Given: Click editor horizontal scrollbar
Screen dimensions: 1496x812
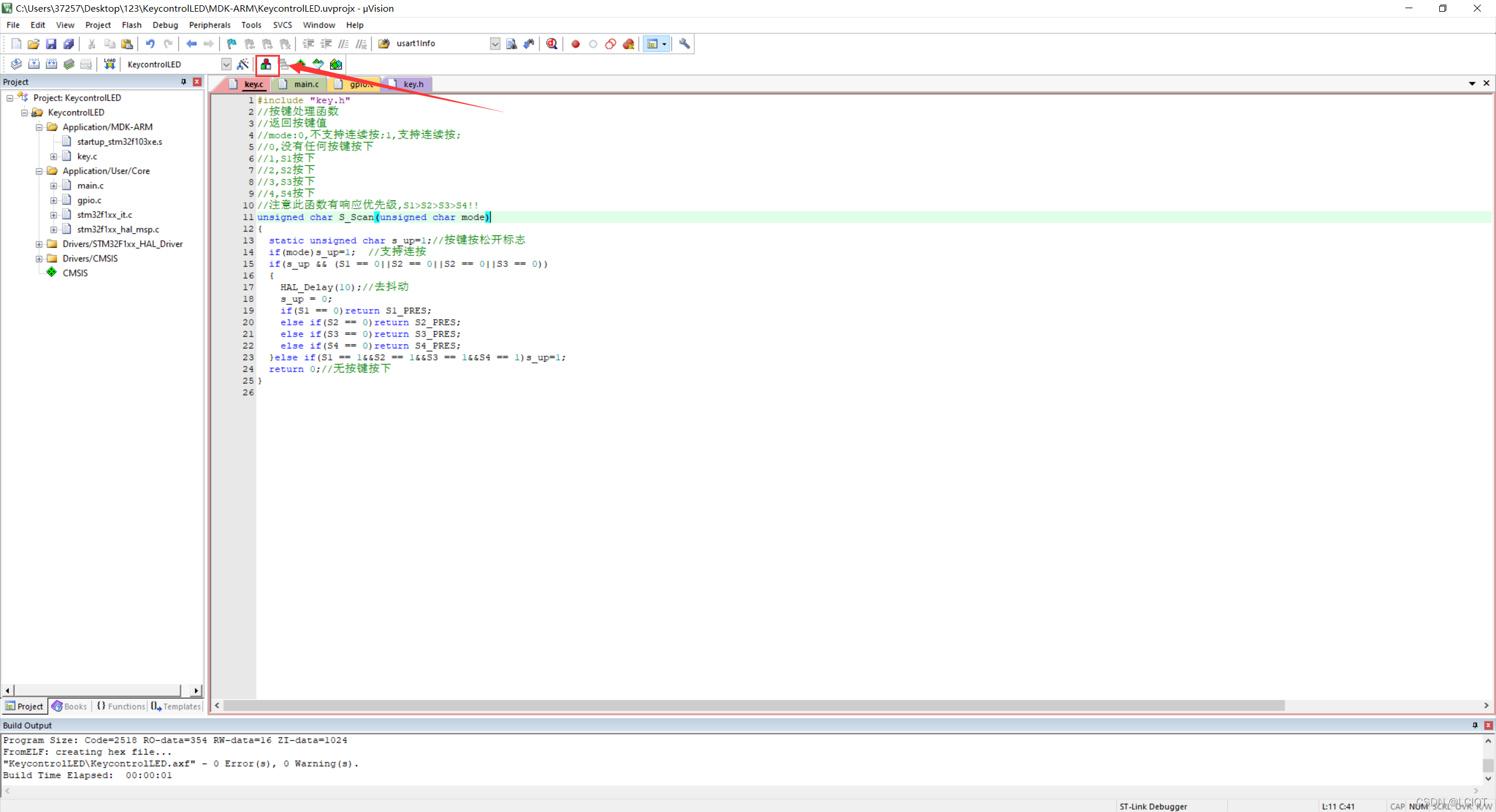Looking at the screenshot, I should pos(753,706).
